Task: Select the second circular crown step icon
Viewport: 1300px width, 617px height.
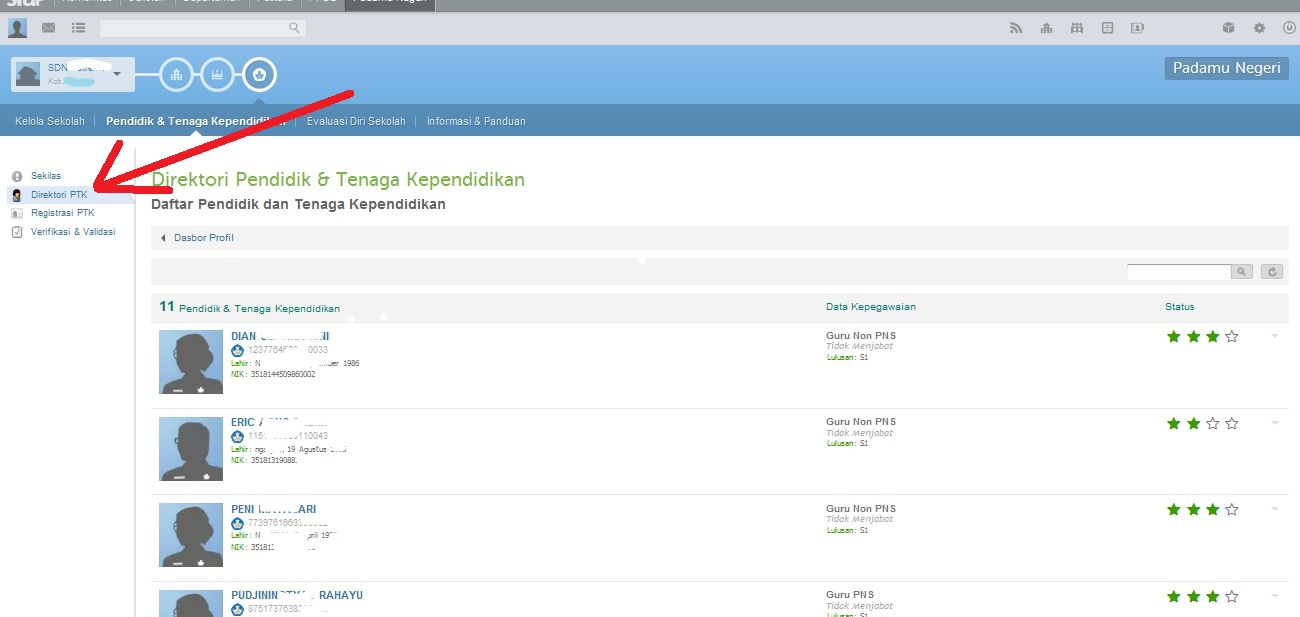Action: (217, 74)
